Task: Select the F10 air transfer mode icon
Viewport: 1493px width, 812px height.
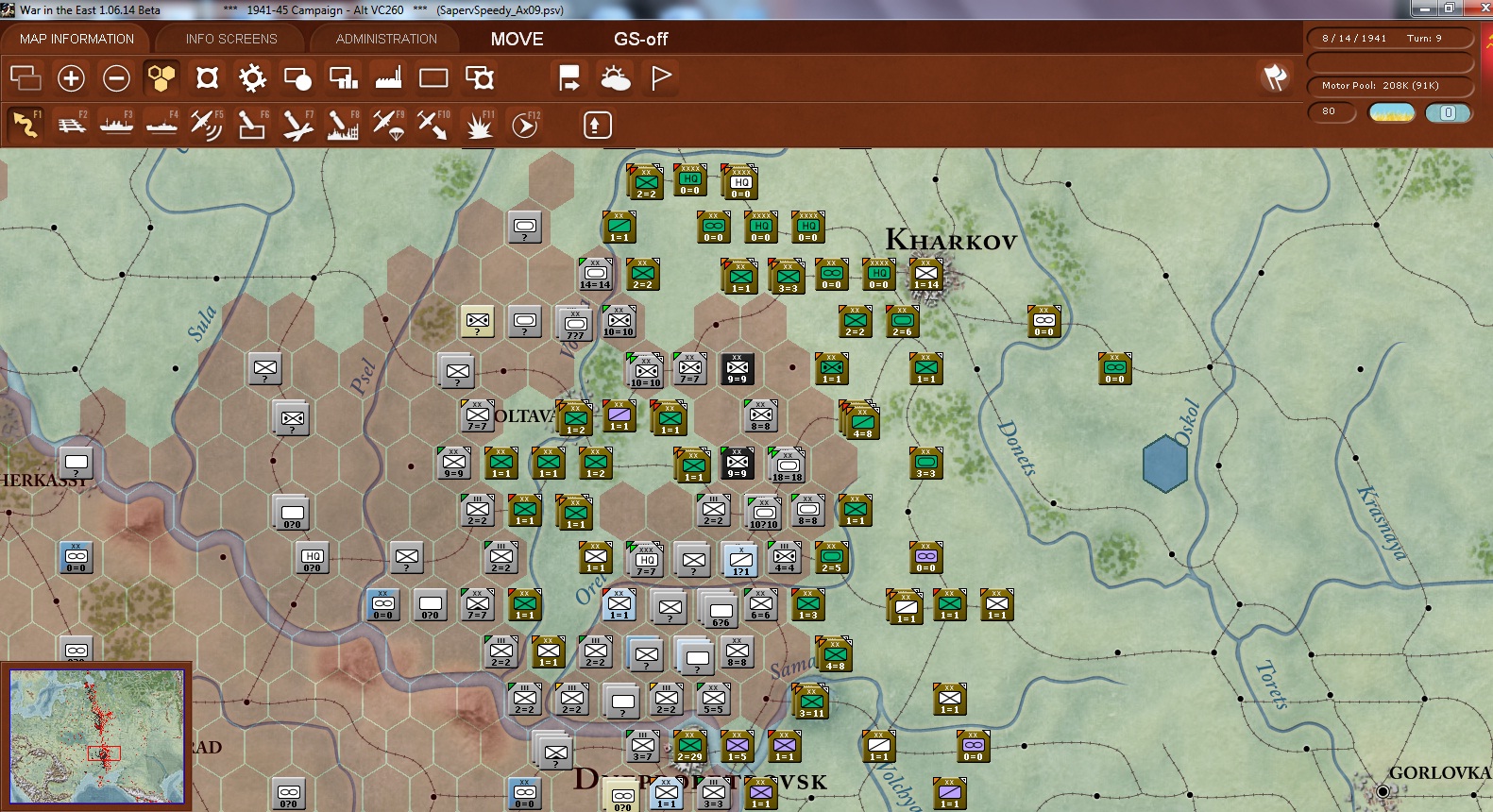Action: pos(433,125)
